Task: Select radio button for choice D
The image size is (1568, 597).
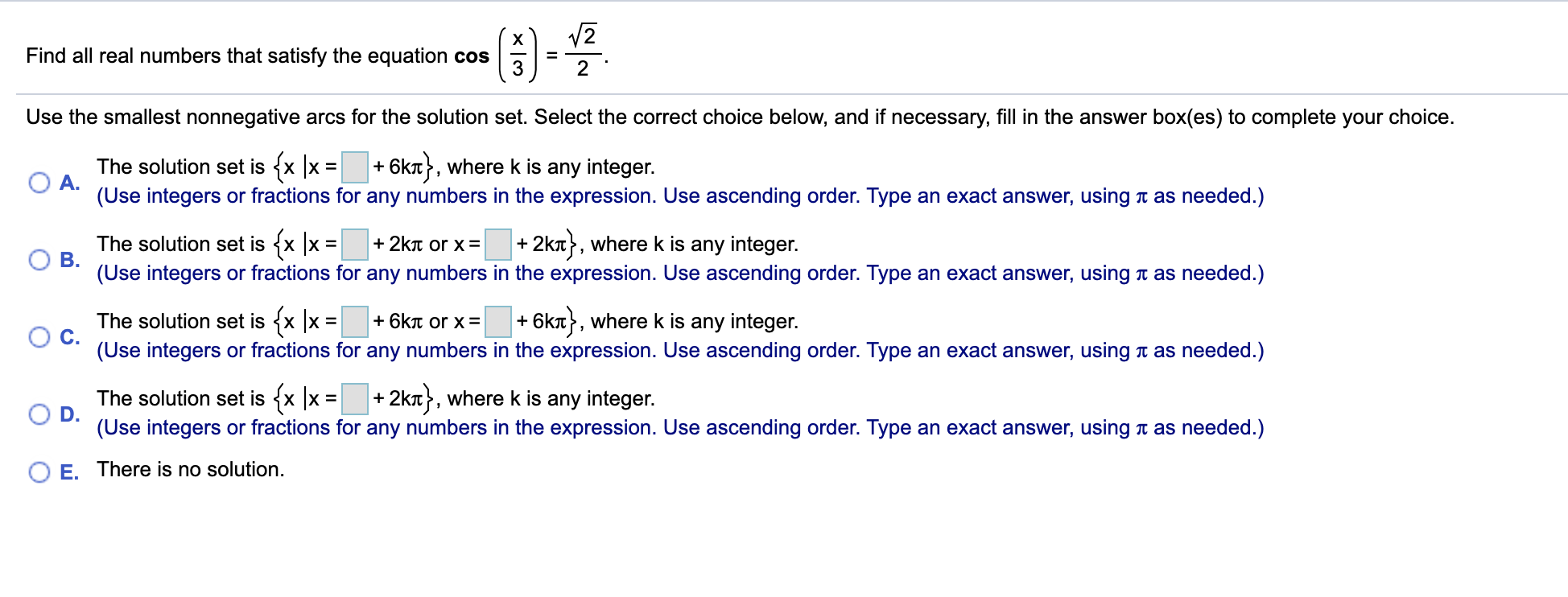Action: tap(39, 414)
